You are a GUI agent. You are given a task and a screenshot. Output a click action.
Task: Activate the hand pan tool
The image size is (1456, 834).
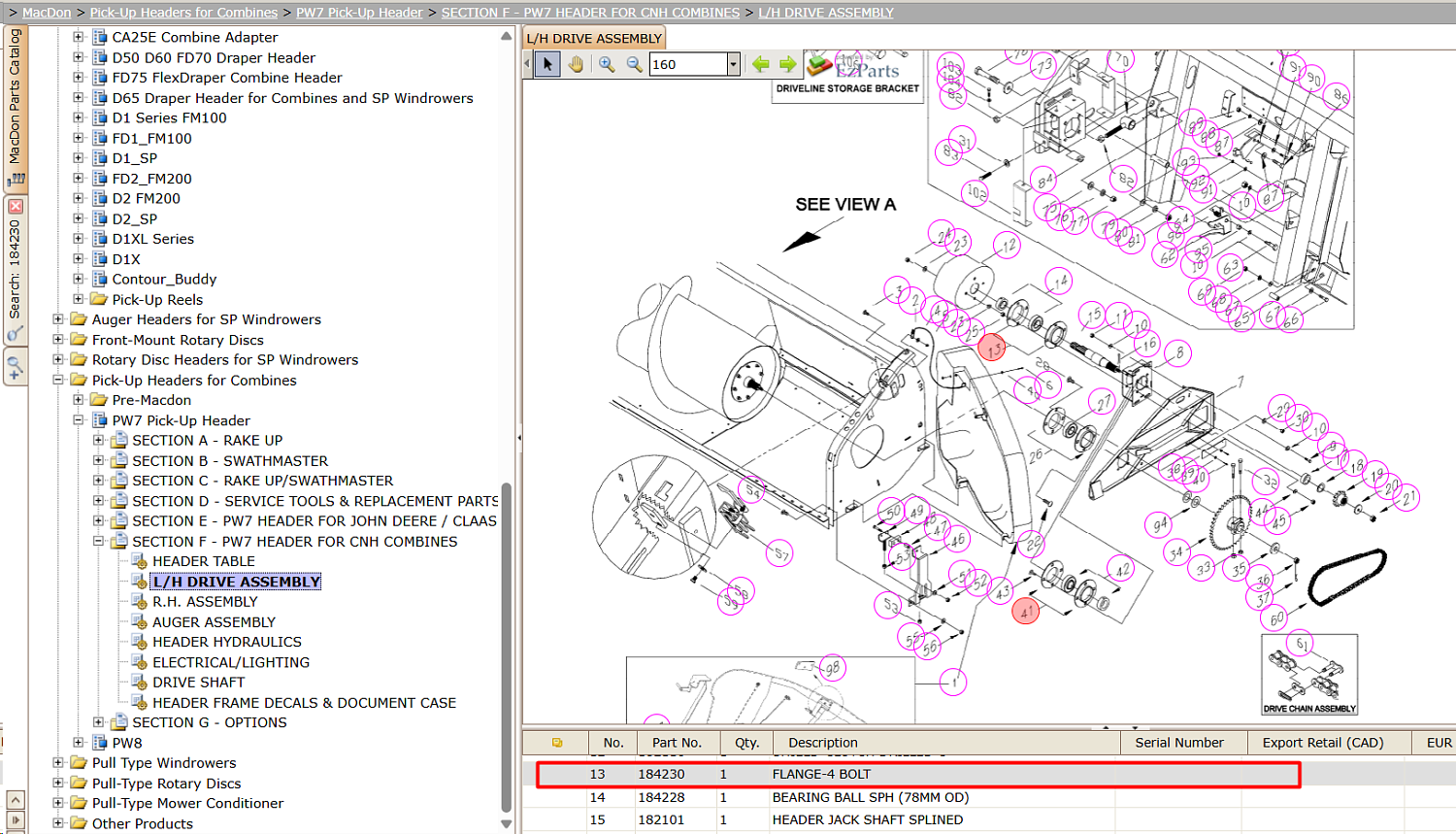tap(576, 64)
